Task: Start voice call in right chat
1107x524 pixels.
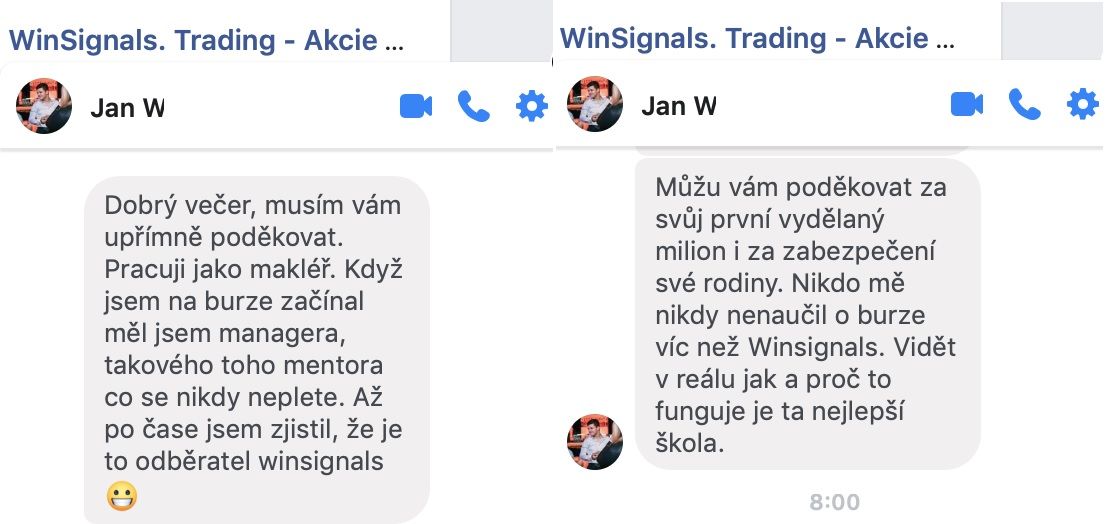Action: point(1024,105)
